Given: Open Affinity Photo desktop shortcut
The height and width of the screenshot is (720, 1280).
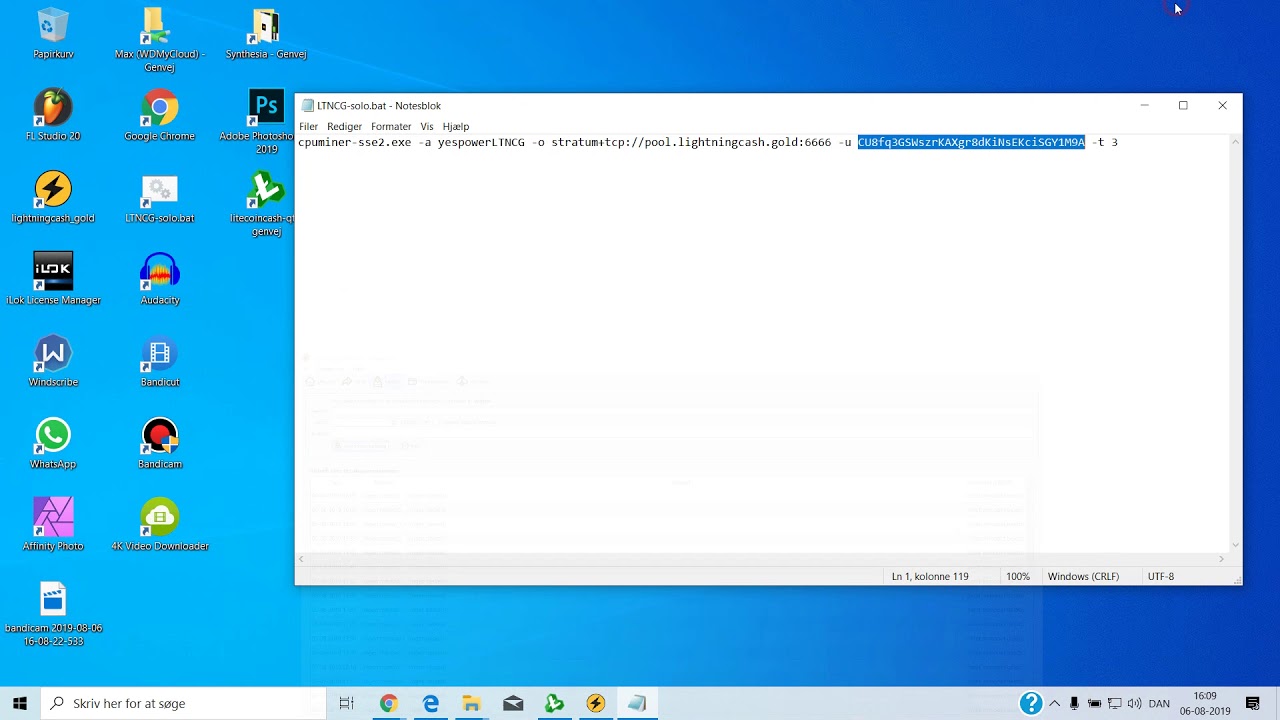Looking at the screenshot, I should point(53,525).
